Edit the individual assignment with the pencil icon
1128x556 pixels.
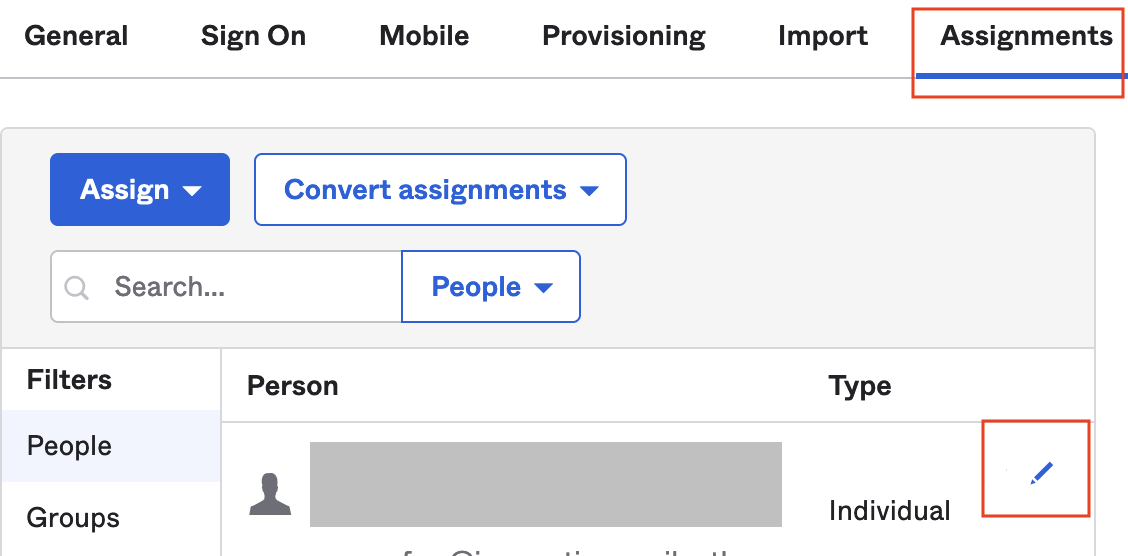pyautogui.click(x=1042, y=472)
